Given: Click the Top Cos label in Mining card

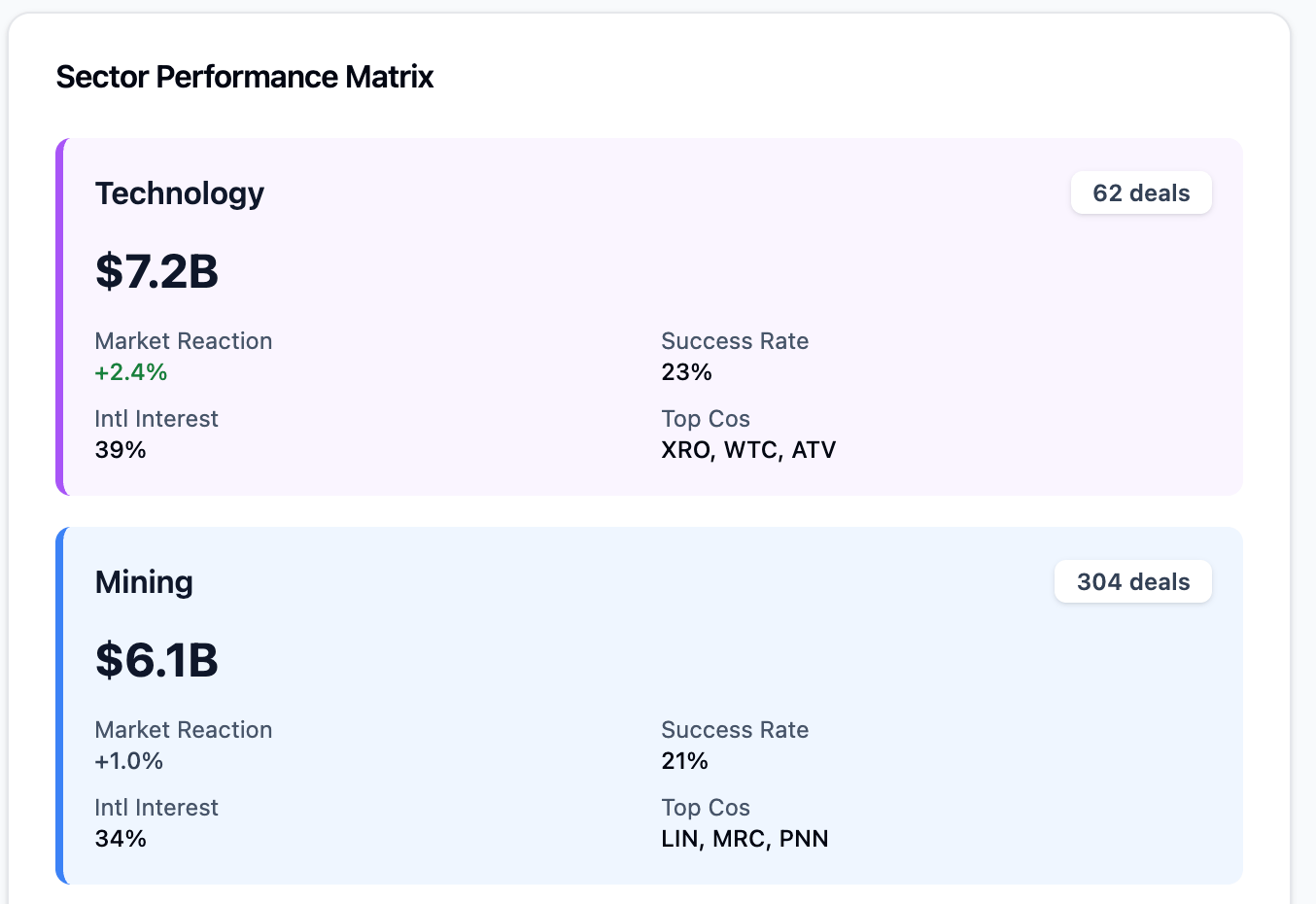Looking at the screenshot, I should click(x=706, y=808).
